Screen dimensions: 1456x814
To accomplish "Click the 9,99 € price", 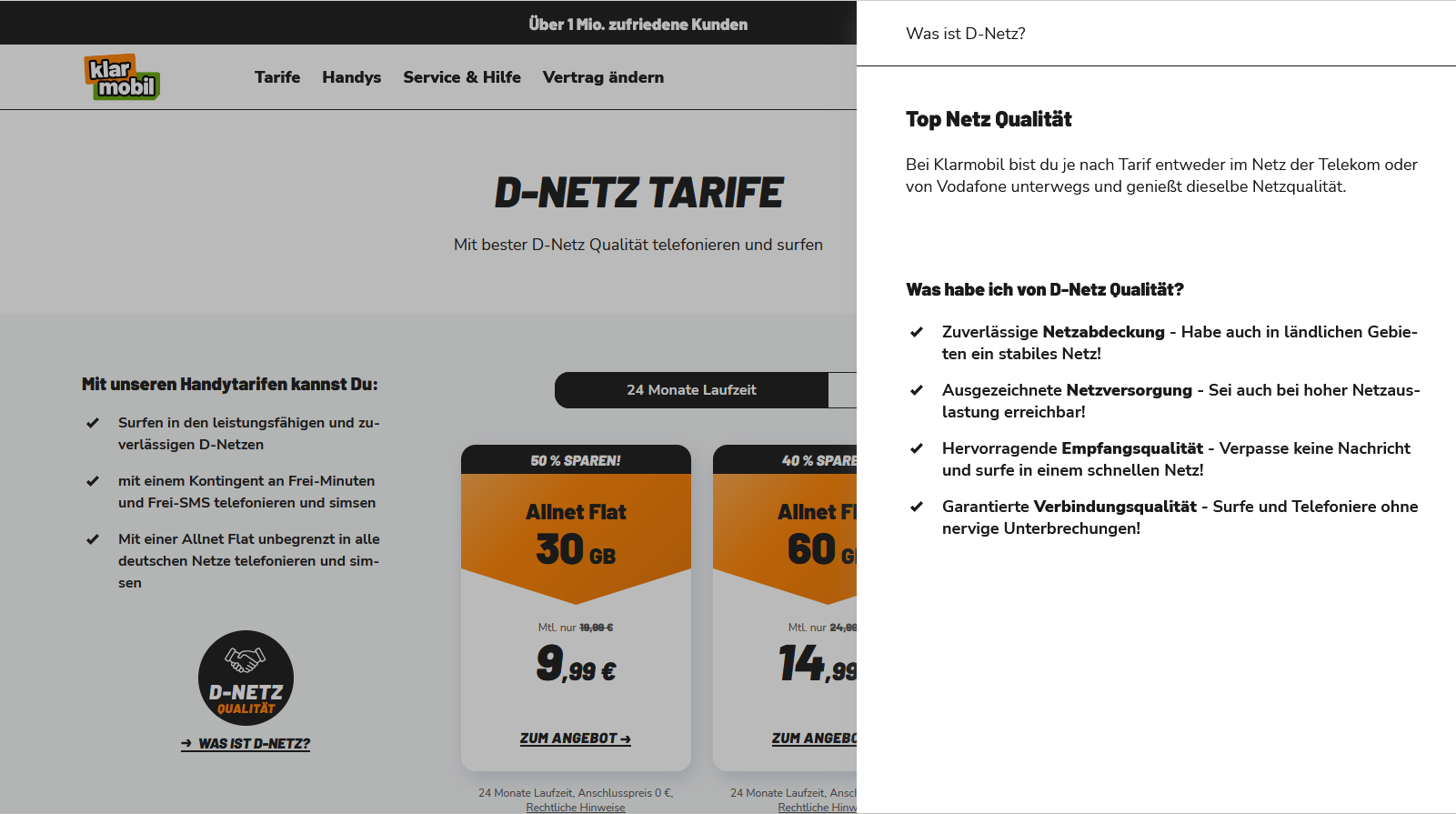I will [x=576, y=663].
